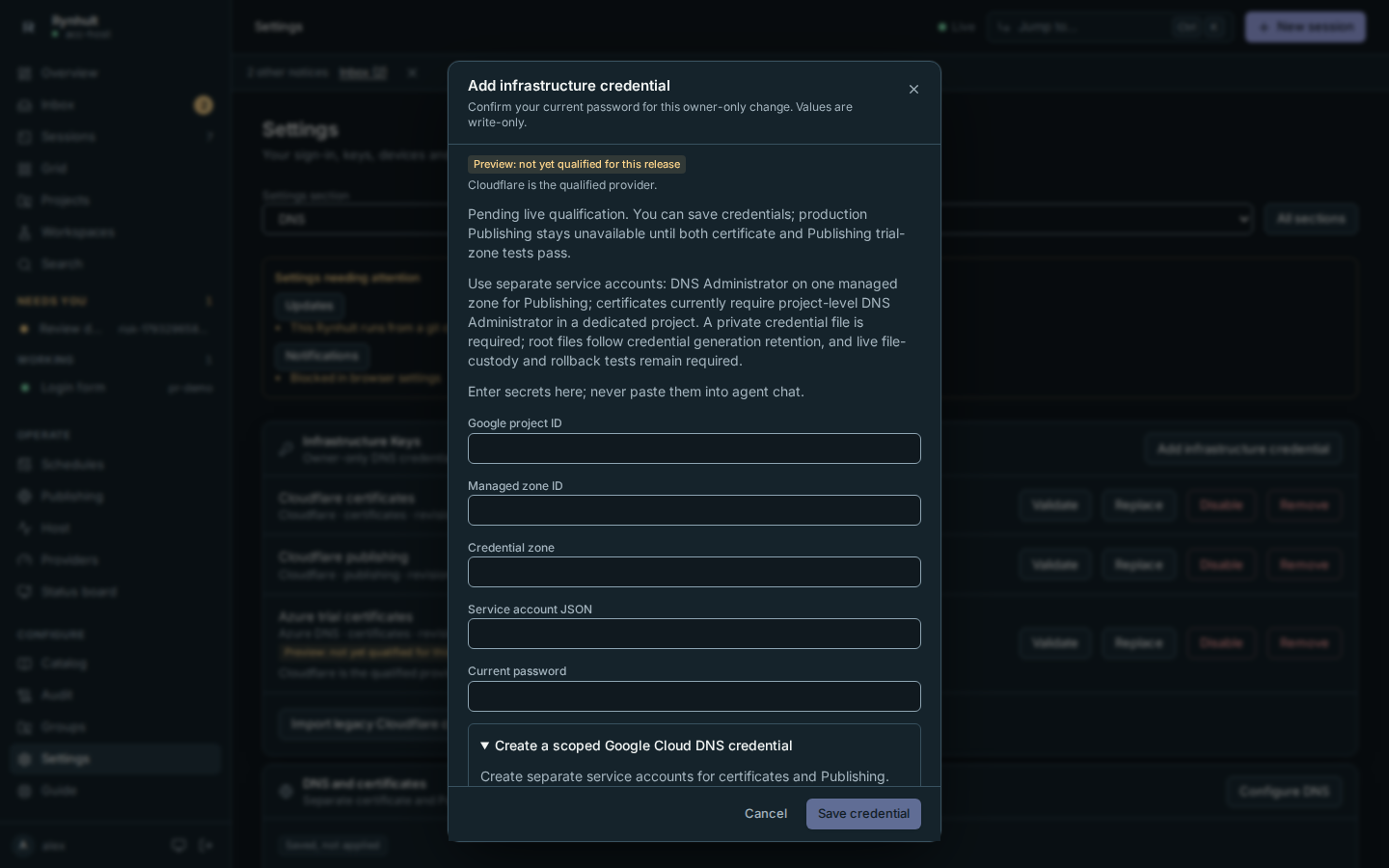Click the Notifications attention button
Screen dimensions: 1389x868
tap(321, 356)
